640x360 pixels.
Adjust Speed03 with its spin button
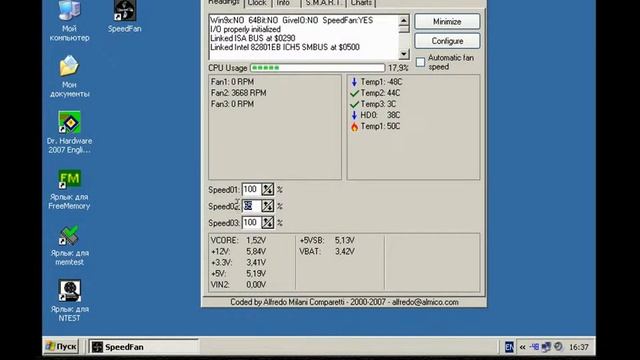267,223
